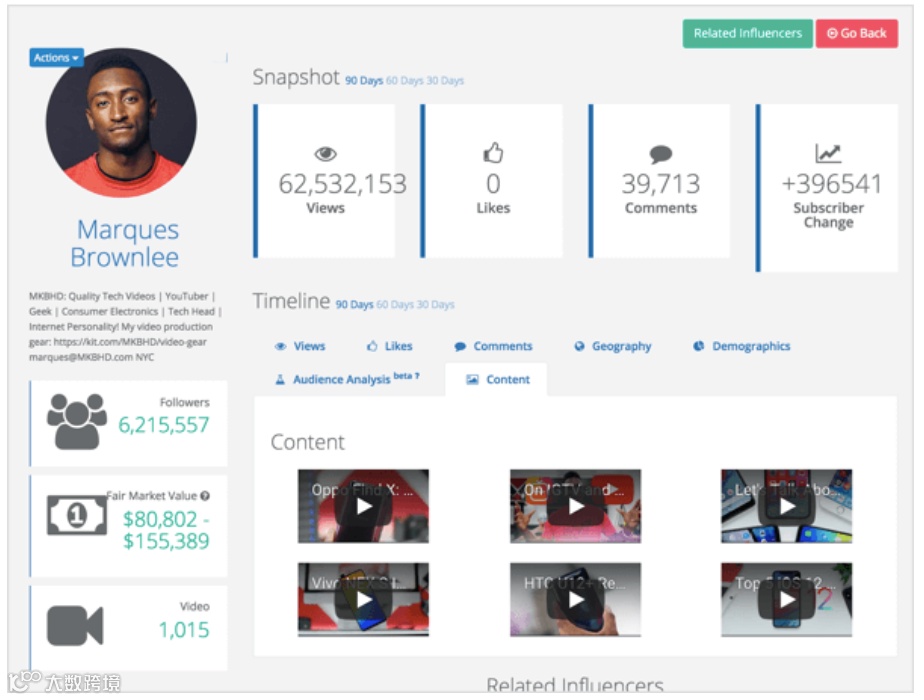Click the Related Influencers heading at bottom
The width and height of the screenshot is (924, 700).
click(x=575, y=685)
